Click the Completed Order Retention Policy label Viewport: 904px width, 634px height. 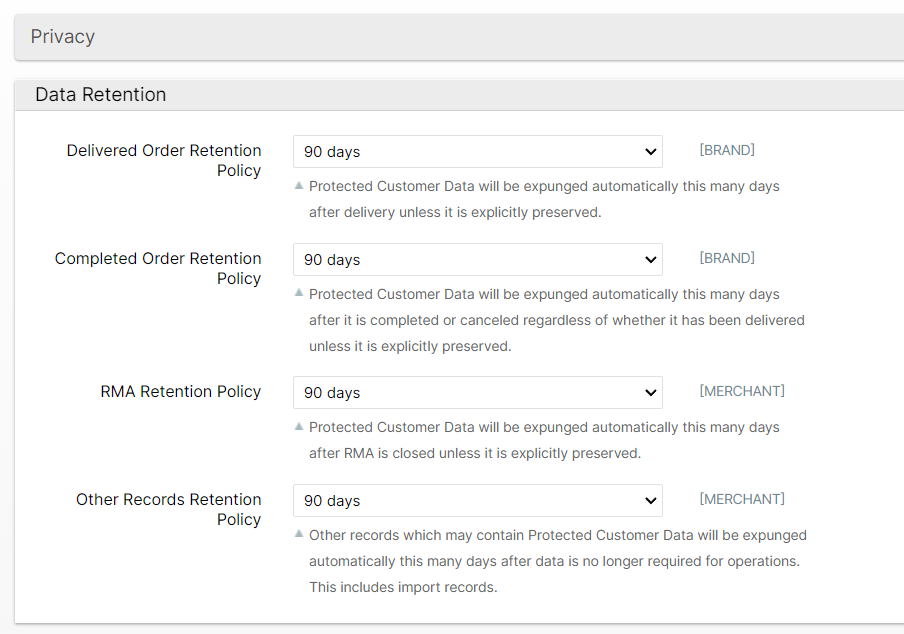pyautogui.click(x=158, y=268)
